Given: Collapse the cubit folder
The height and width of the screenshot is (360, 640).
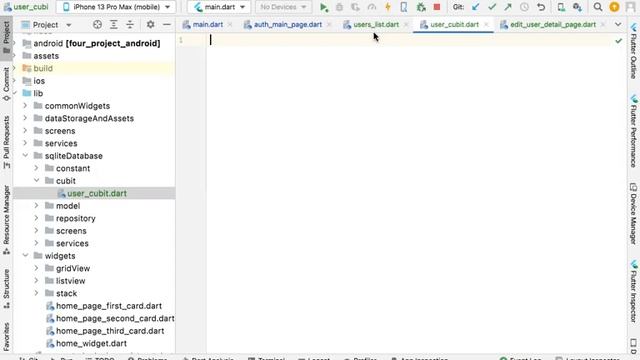Looking at the screenshot, I should point(37,181).
